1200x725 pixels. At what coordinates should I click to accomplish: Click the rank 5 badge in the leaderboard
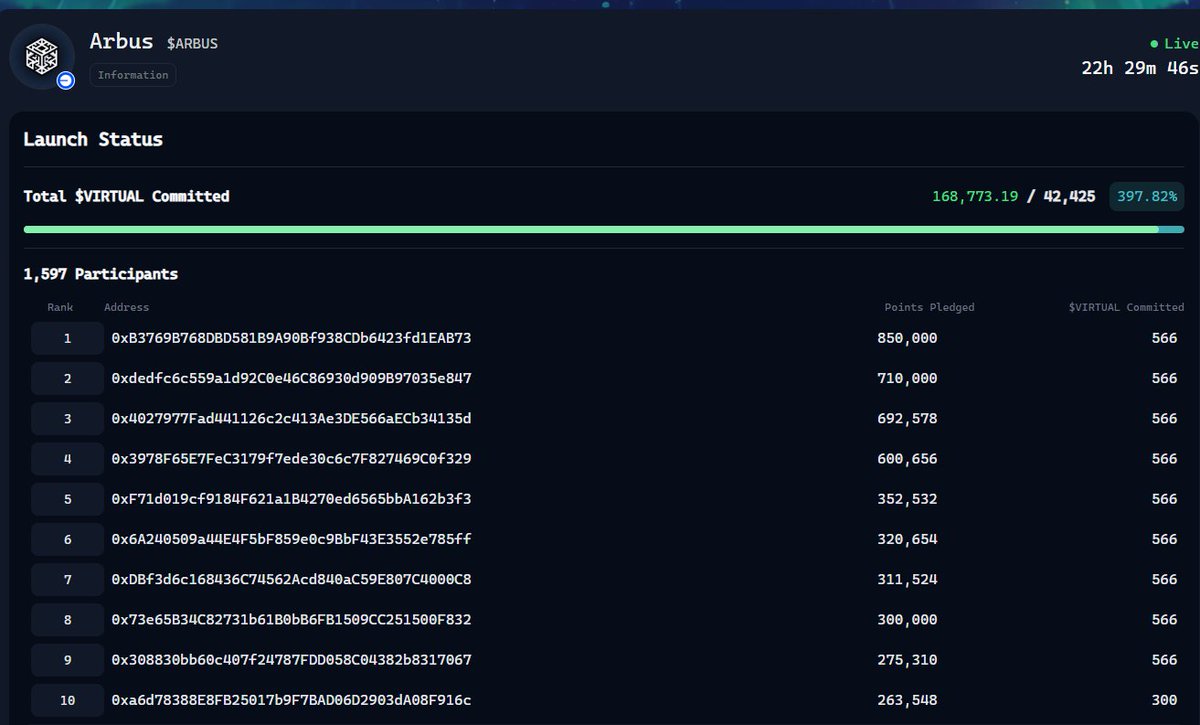pyautogui.click(x=67, y=498)
